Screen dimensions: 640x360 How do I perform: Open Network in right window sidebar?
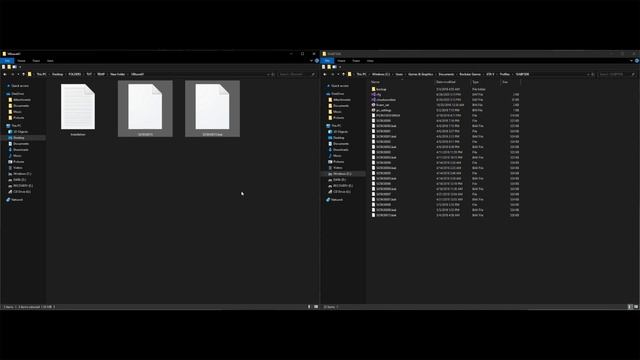point(335,200)
